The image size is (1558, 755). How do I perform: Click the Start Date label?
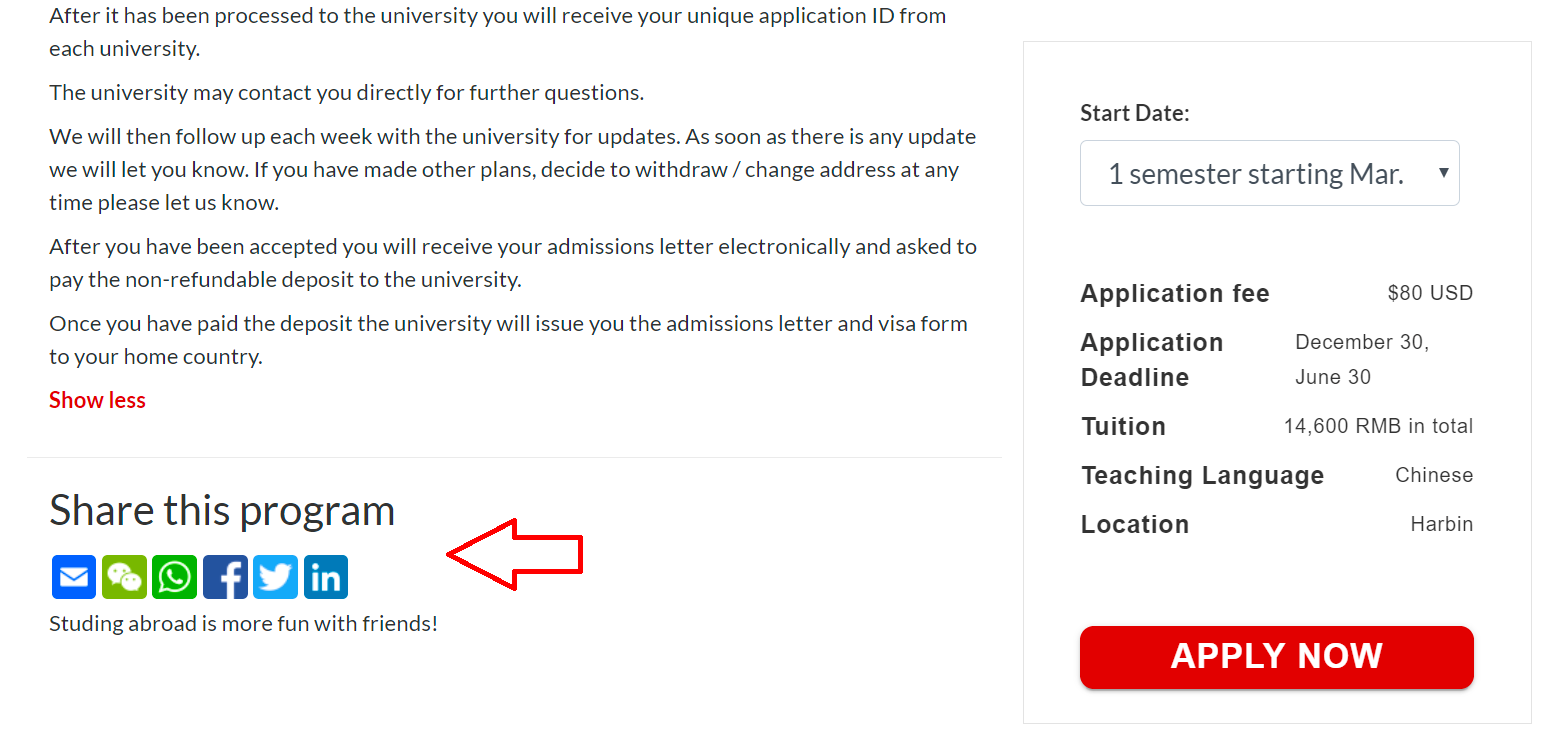tap(1134, 113)
